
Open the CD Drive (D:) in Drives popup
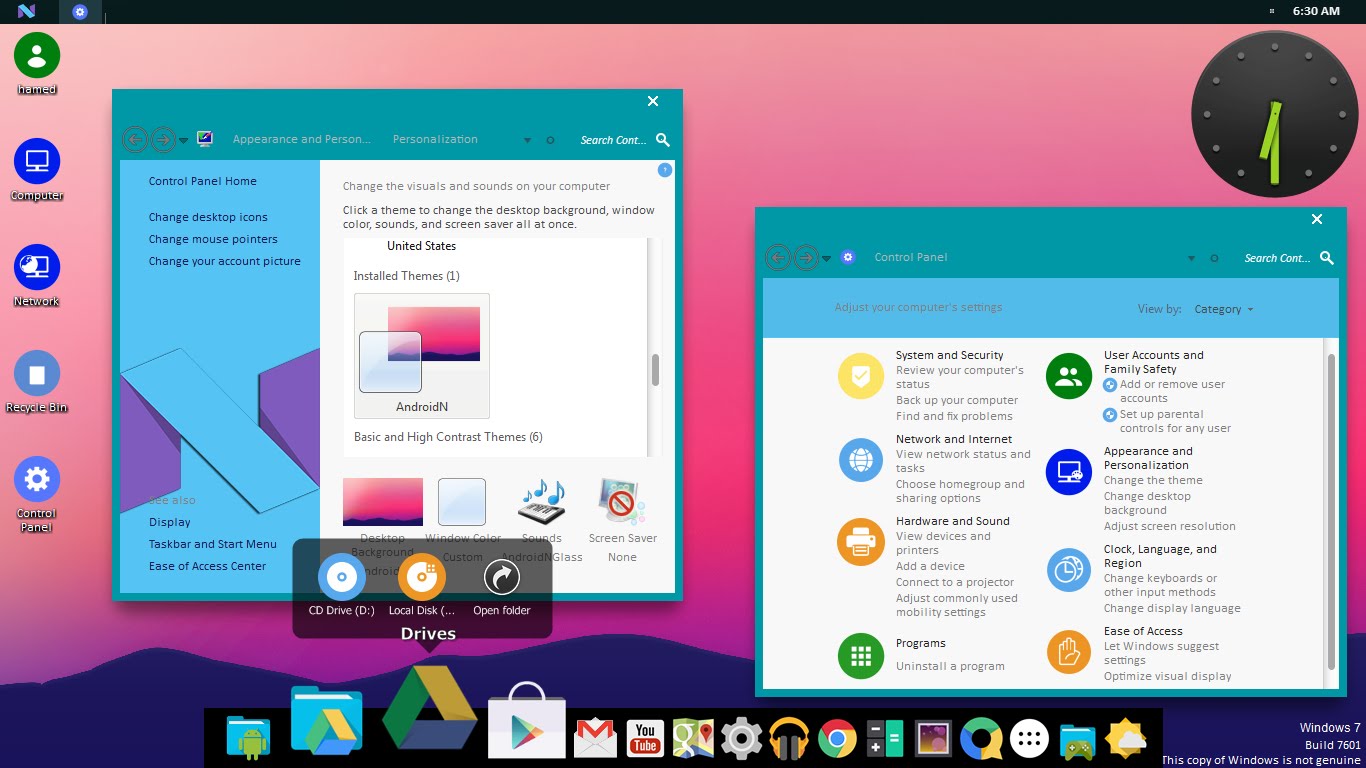tap(341, 577)
